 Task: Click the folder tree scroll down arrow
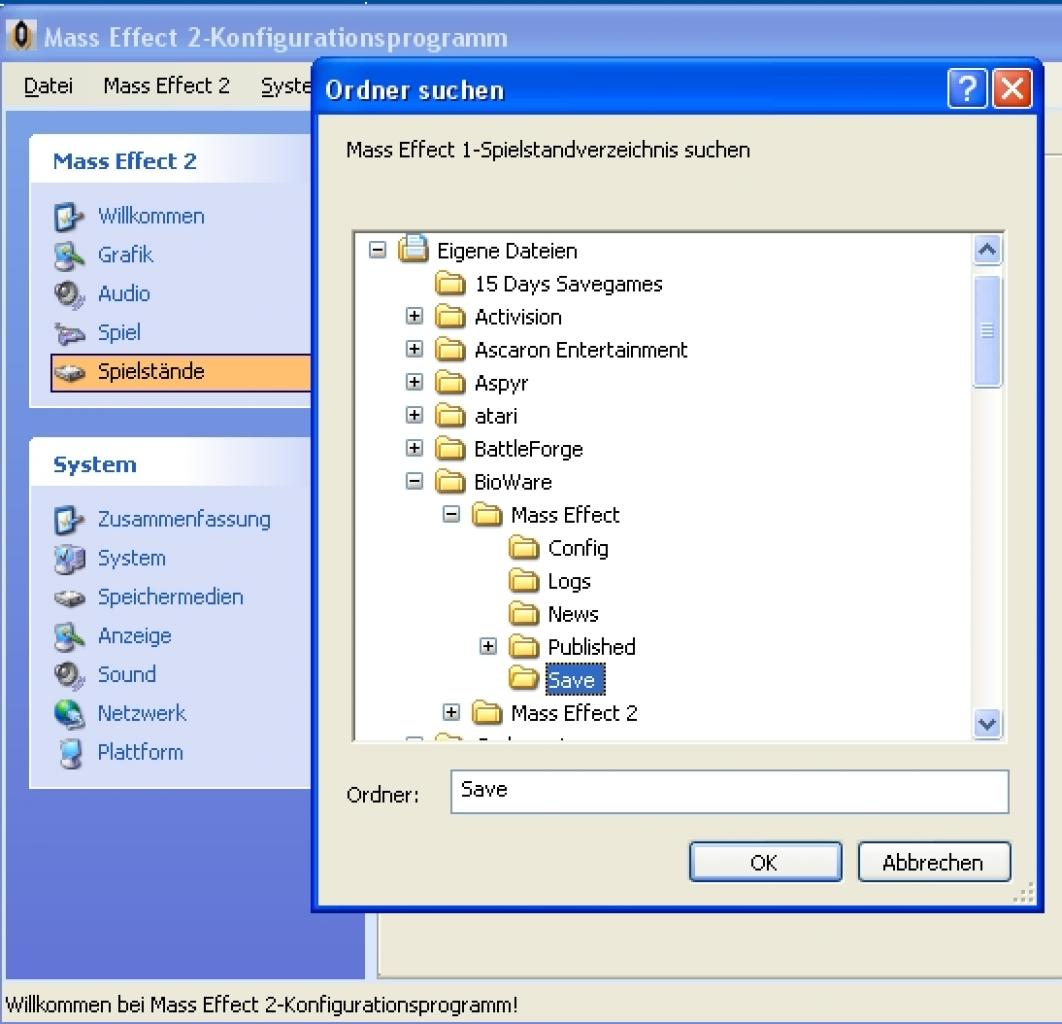[x=987, y=724]
